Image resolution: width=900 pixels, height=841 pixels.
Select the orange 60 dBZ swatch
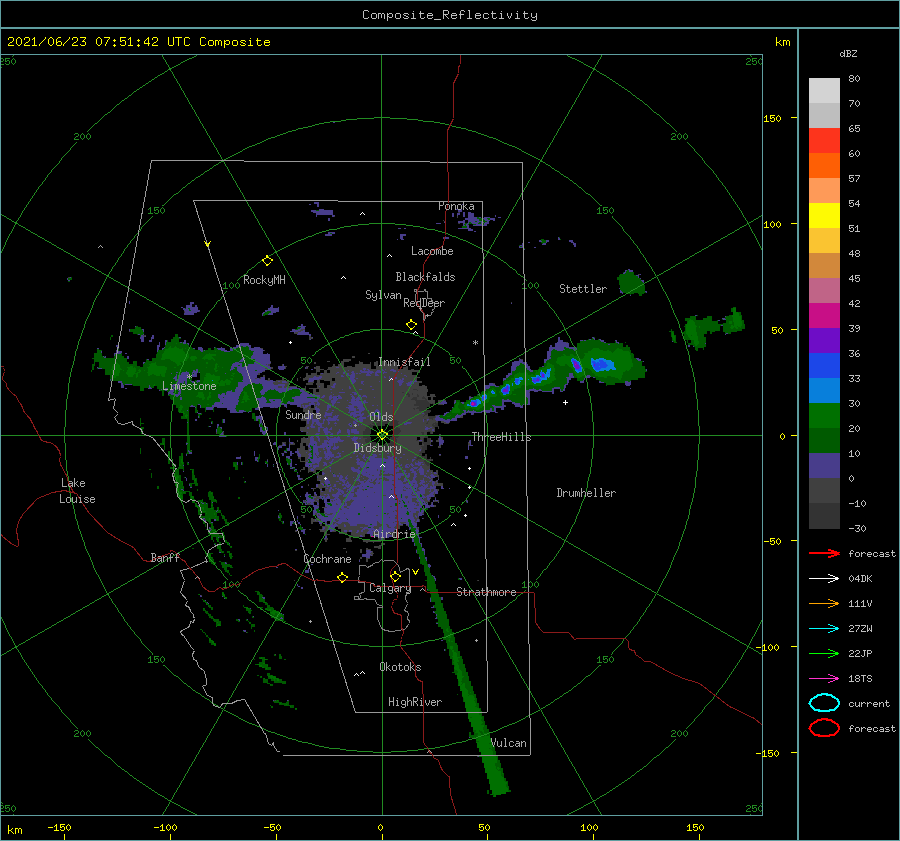tap(824, 165)
